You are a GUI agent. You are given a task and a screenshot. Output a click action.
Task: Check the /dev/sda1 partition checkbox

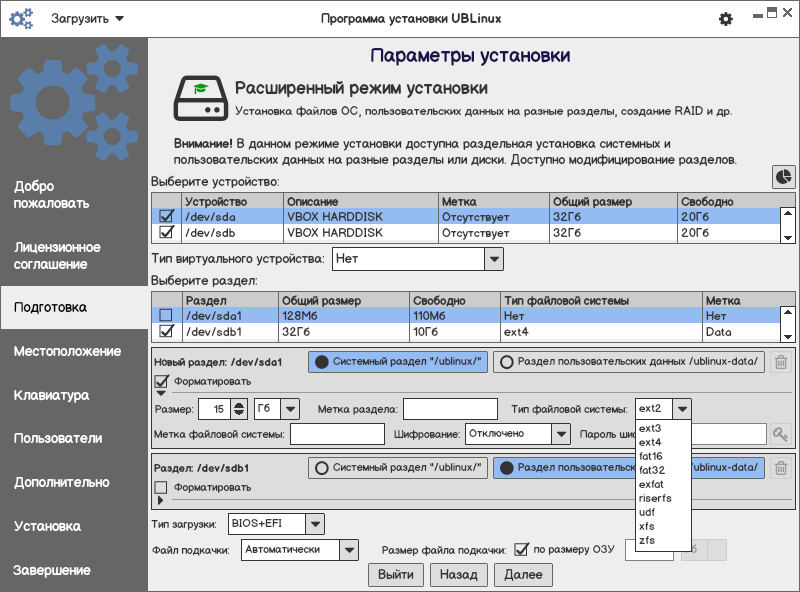tap(167, 316)
